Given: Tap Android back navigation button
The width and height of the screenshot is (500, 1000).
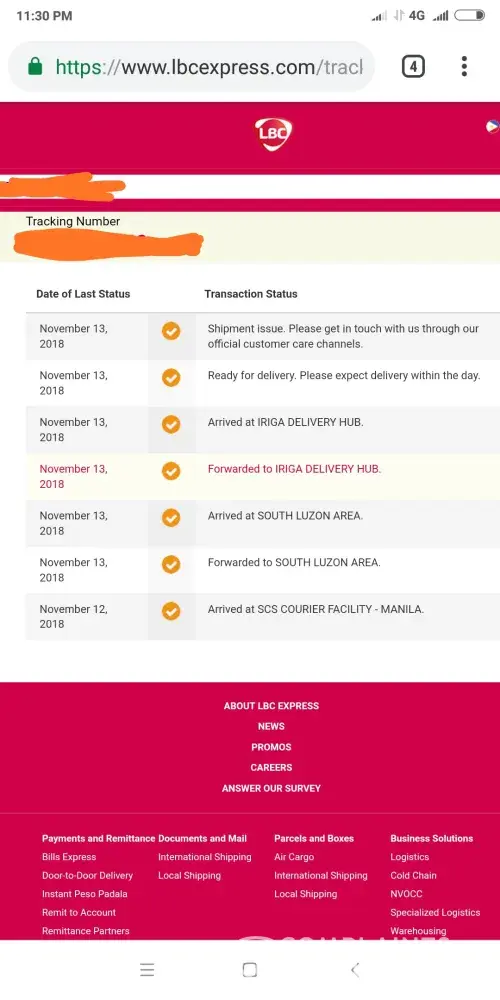Looking at the screenshot, I should point(355,970).
